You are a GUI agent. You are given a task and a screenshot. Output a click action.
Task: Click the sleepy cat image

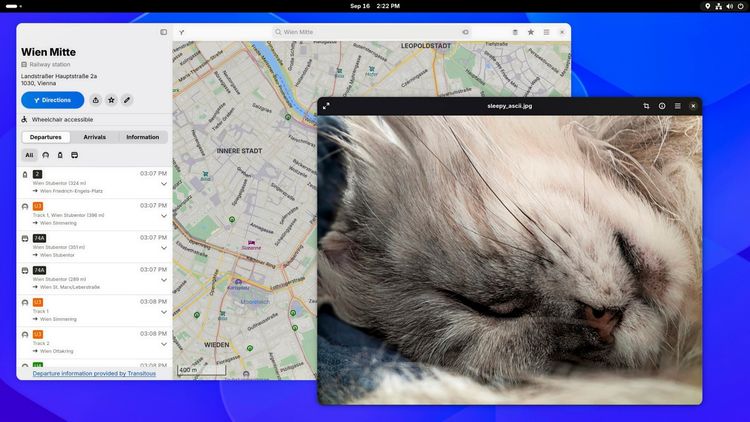pos(510,260)
